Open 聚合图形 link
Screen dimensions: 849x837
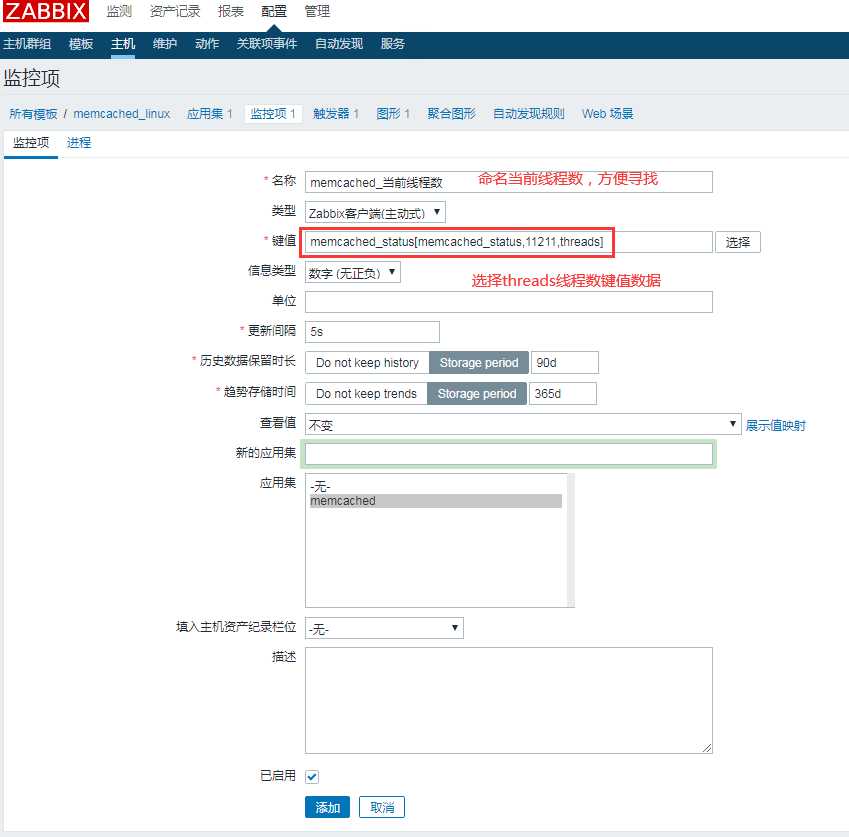[452, 114]
